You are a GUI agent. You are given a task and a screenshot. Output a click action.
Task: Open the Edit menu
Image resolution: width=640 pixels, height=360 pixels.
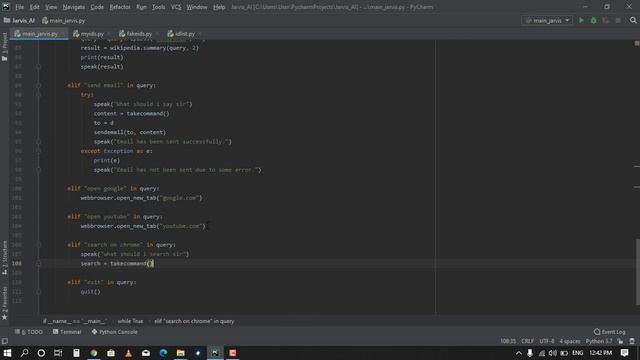(35, 7)
